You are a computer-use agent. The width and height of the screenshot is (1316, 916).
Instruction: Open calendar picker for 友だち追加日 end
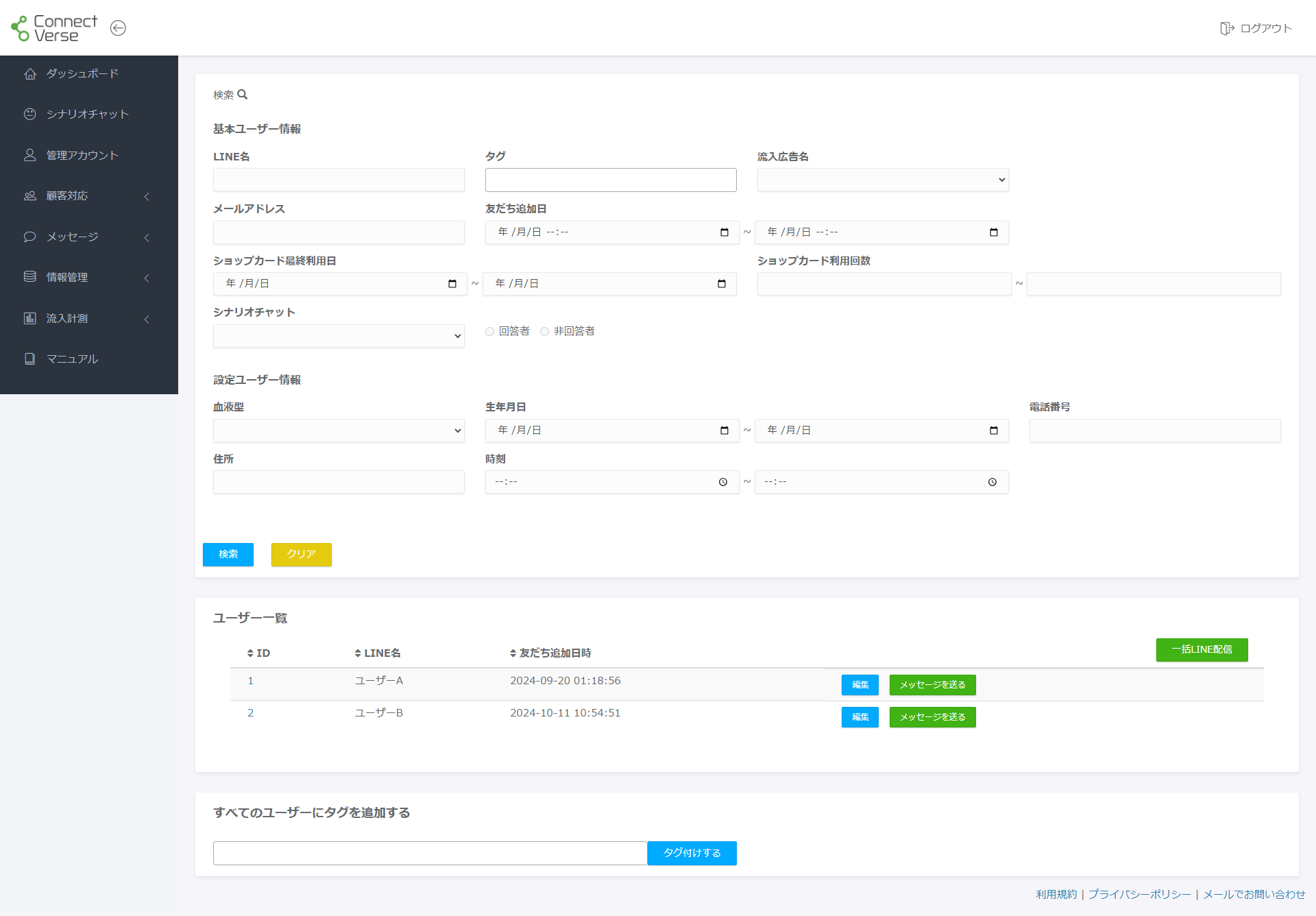point(994,232)
